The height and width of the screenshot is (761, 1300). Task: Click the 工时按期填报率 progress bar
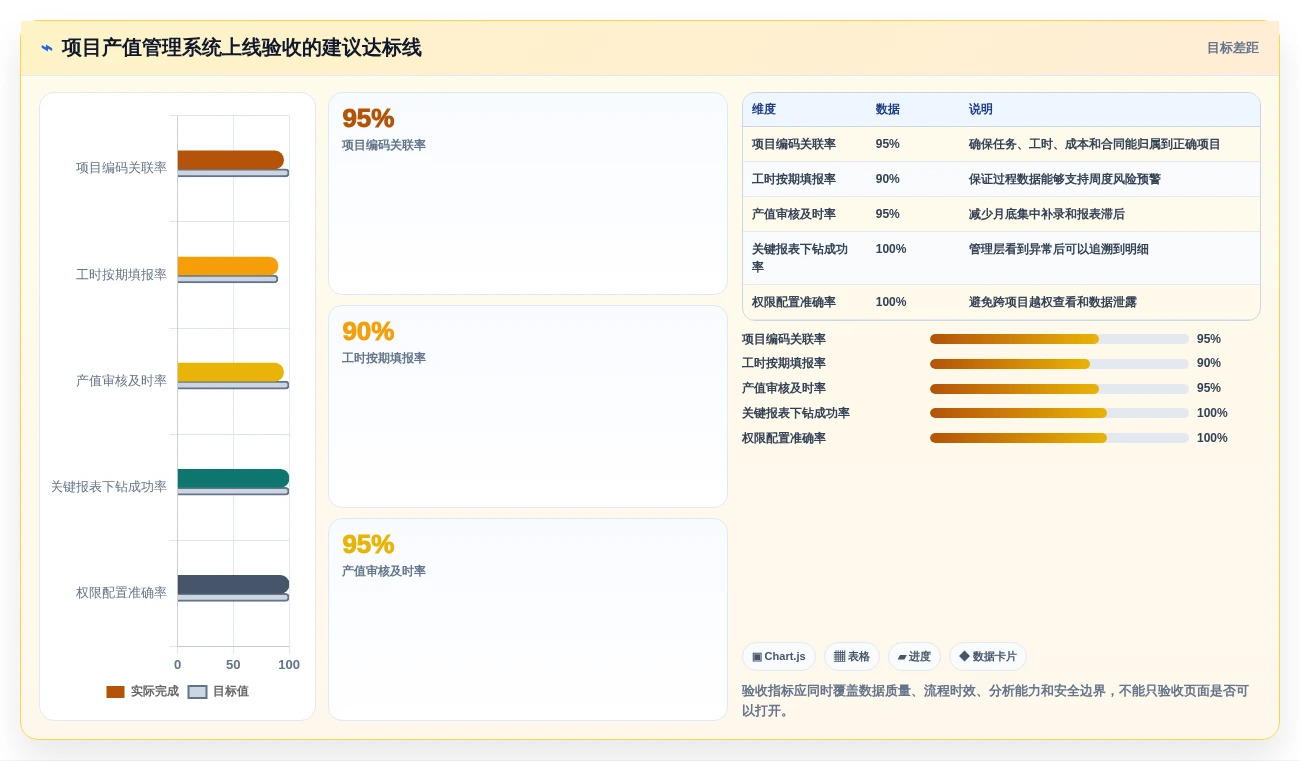click(1059, 364)
